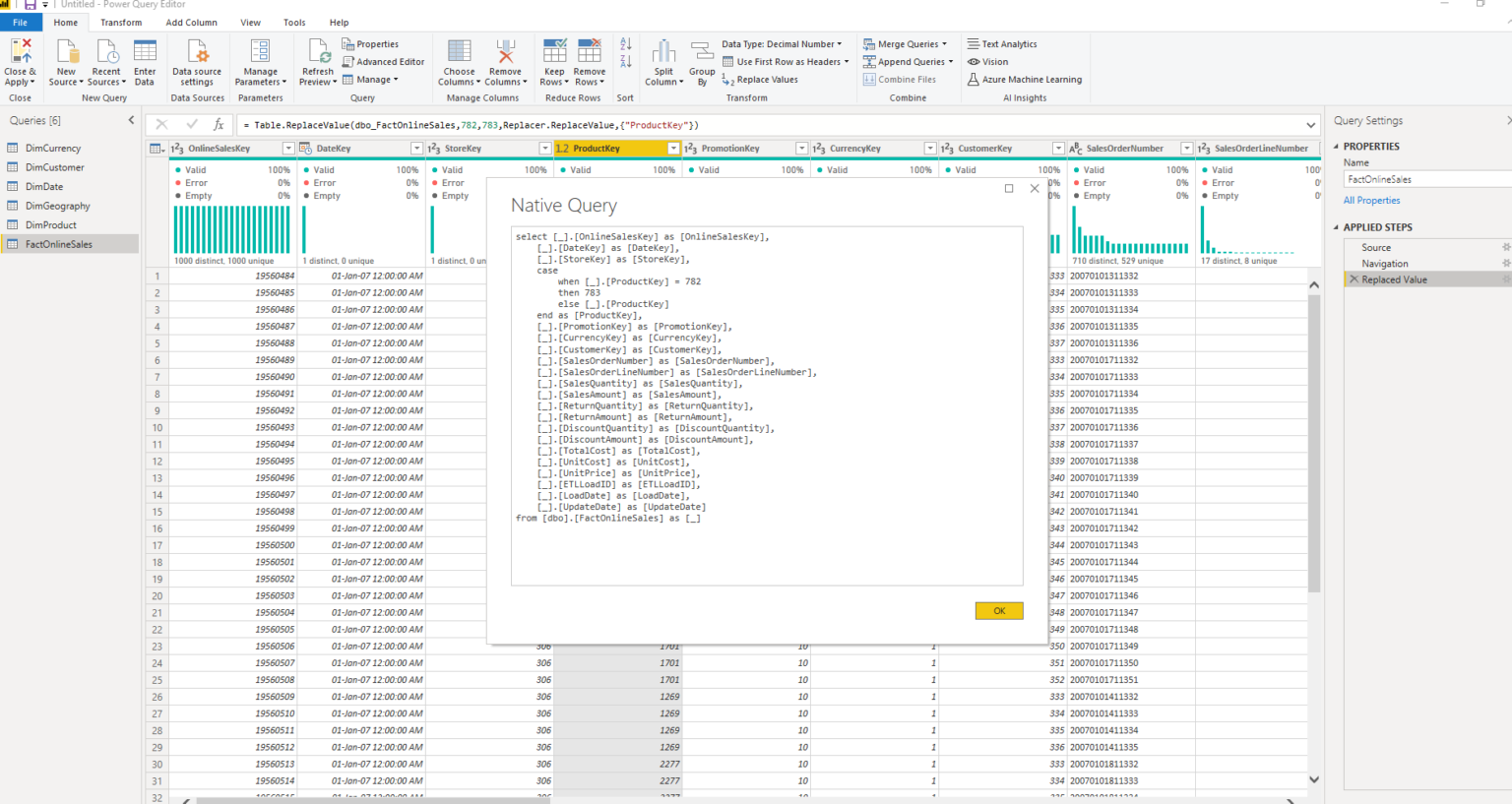The height and width of the screenshot is (804, 1512).
Task: Open the All Properties link
Action: coord(1371,200)
